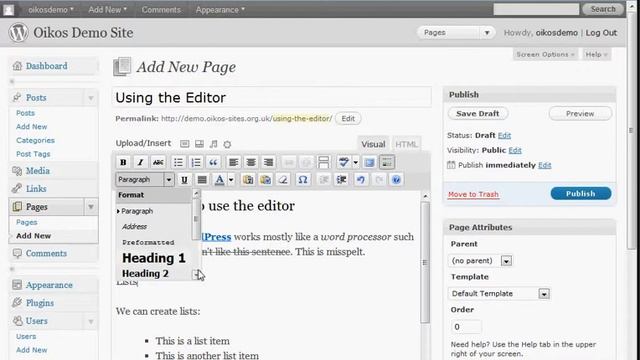640x360 pixels.
Task: Collapse the Pages sidebar menu
Action: [91, 207]
